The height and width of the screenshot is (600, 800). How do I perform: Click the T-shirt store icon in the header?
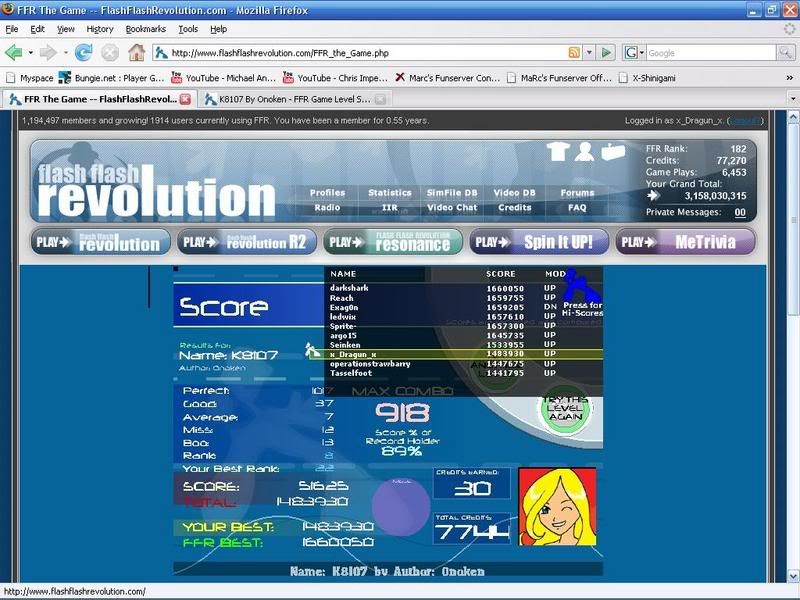[x=560, y=152]
